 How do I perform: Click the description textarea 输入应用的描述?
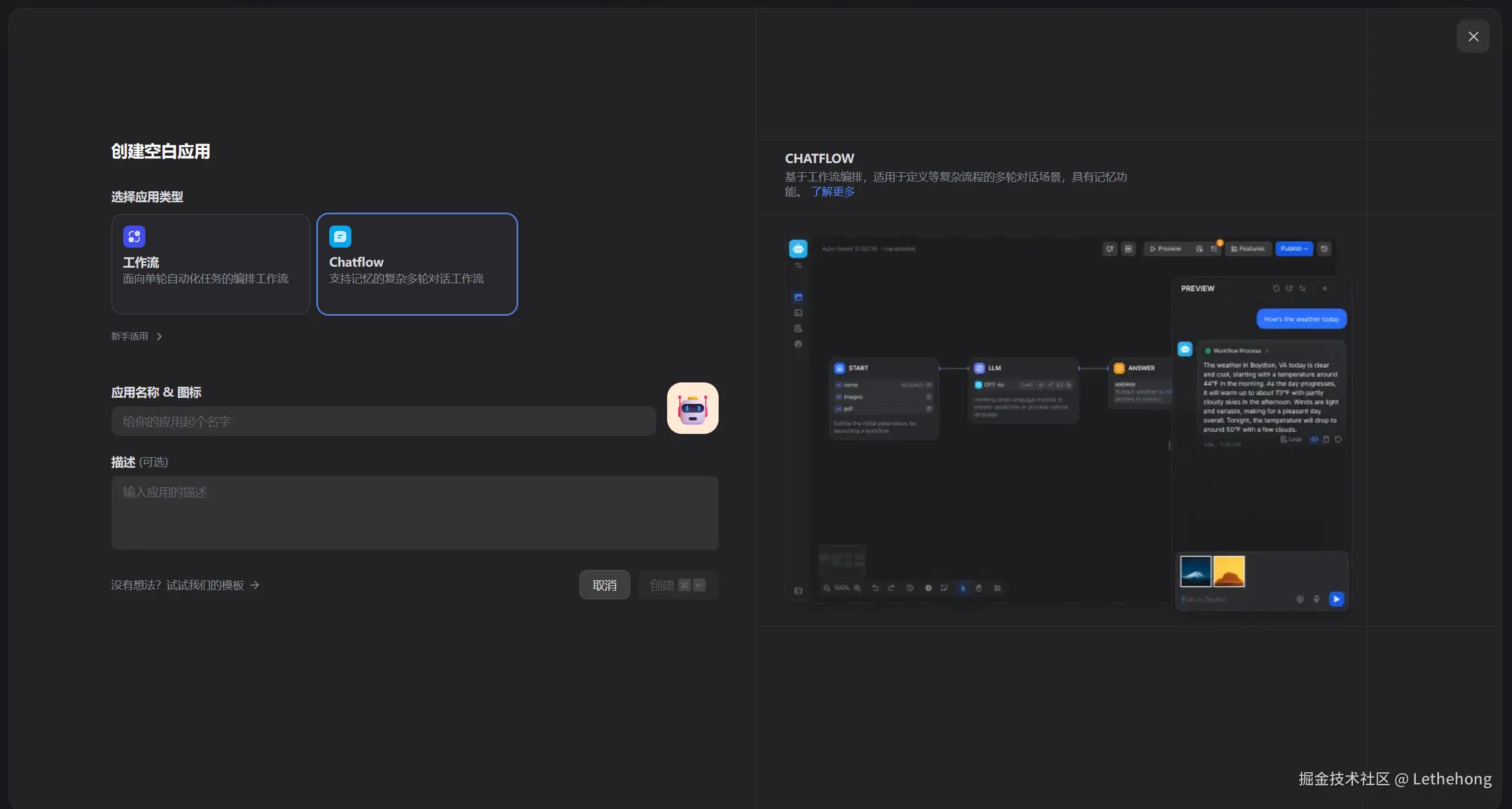click(x=414, y=512)
